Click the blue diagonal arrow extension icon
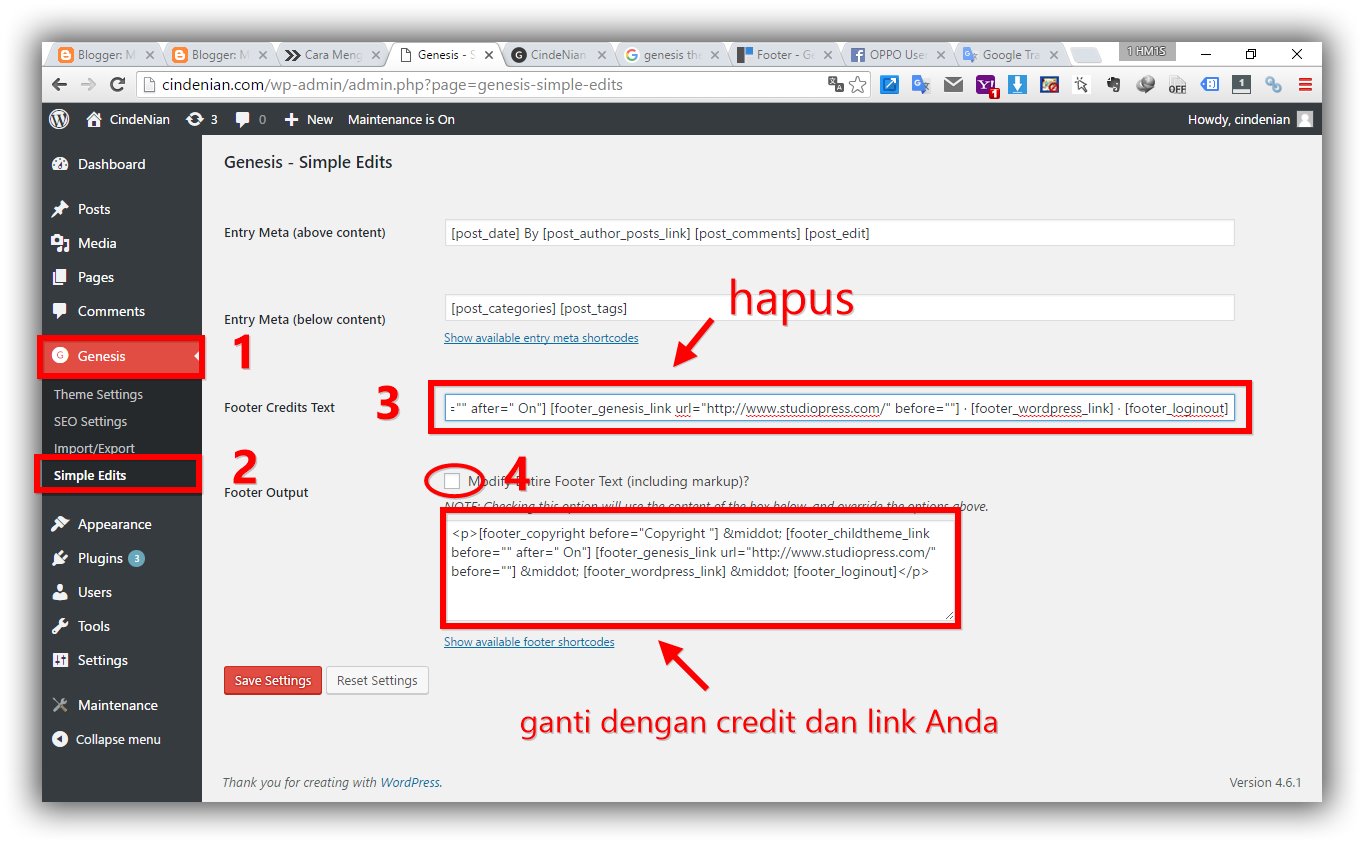The height and width of the screenshot is (844, 1364). coord(889,85)
